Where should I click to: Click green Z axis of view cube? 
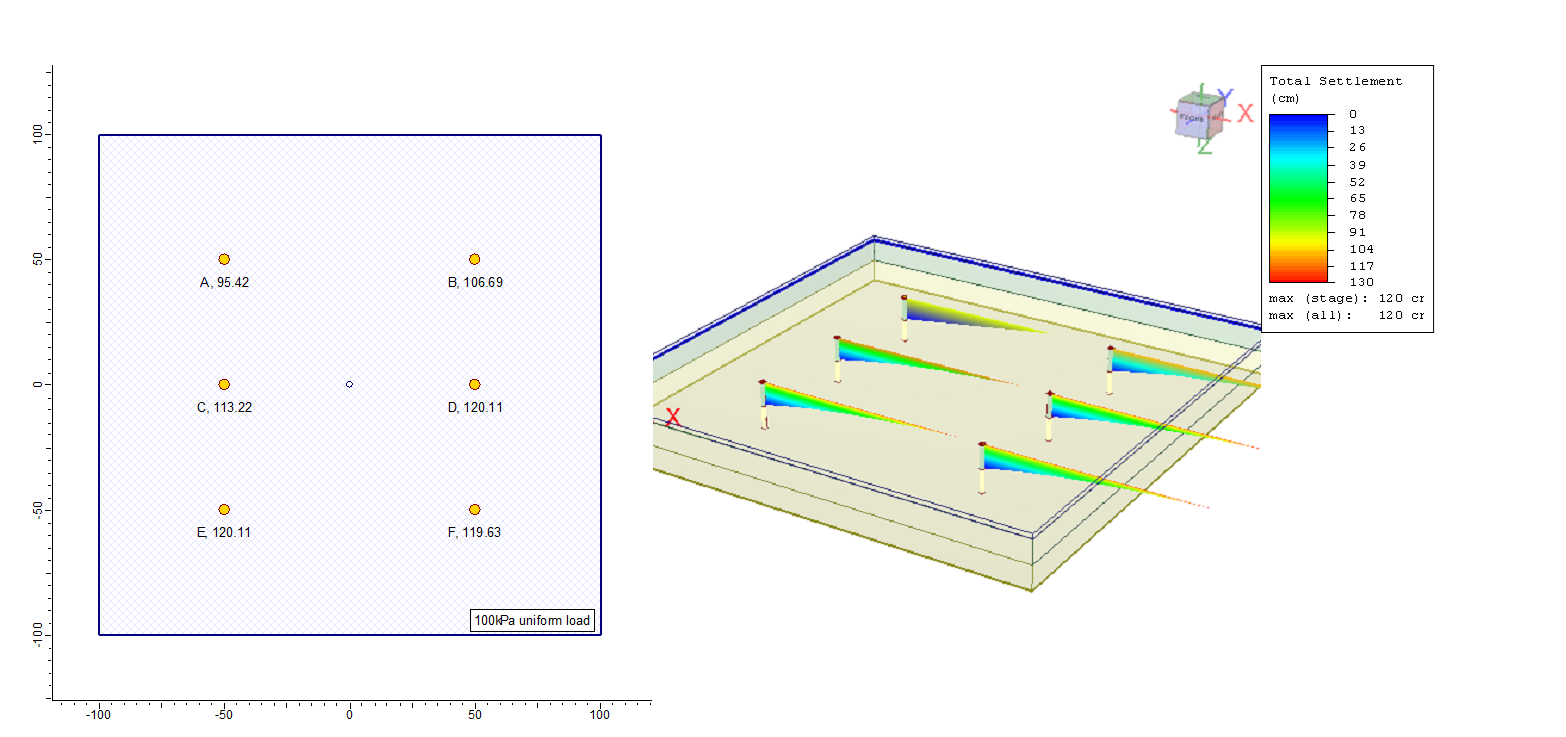(1205, 145)
